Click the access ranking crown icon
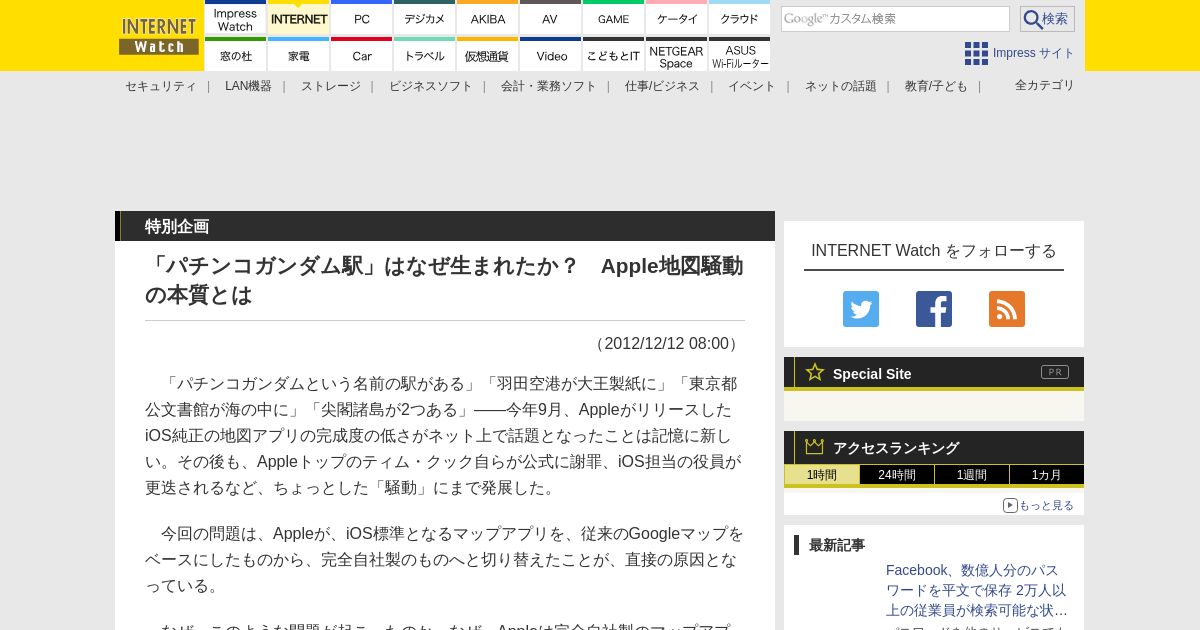The image size is (1200, 630). pos(814,446)
